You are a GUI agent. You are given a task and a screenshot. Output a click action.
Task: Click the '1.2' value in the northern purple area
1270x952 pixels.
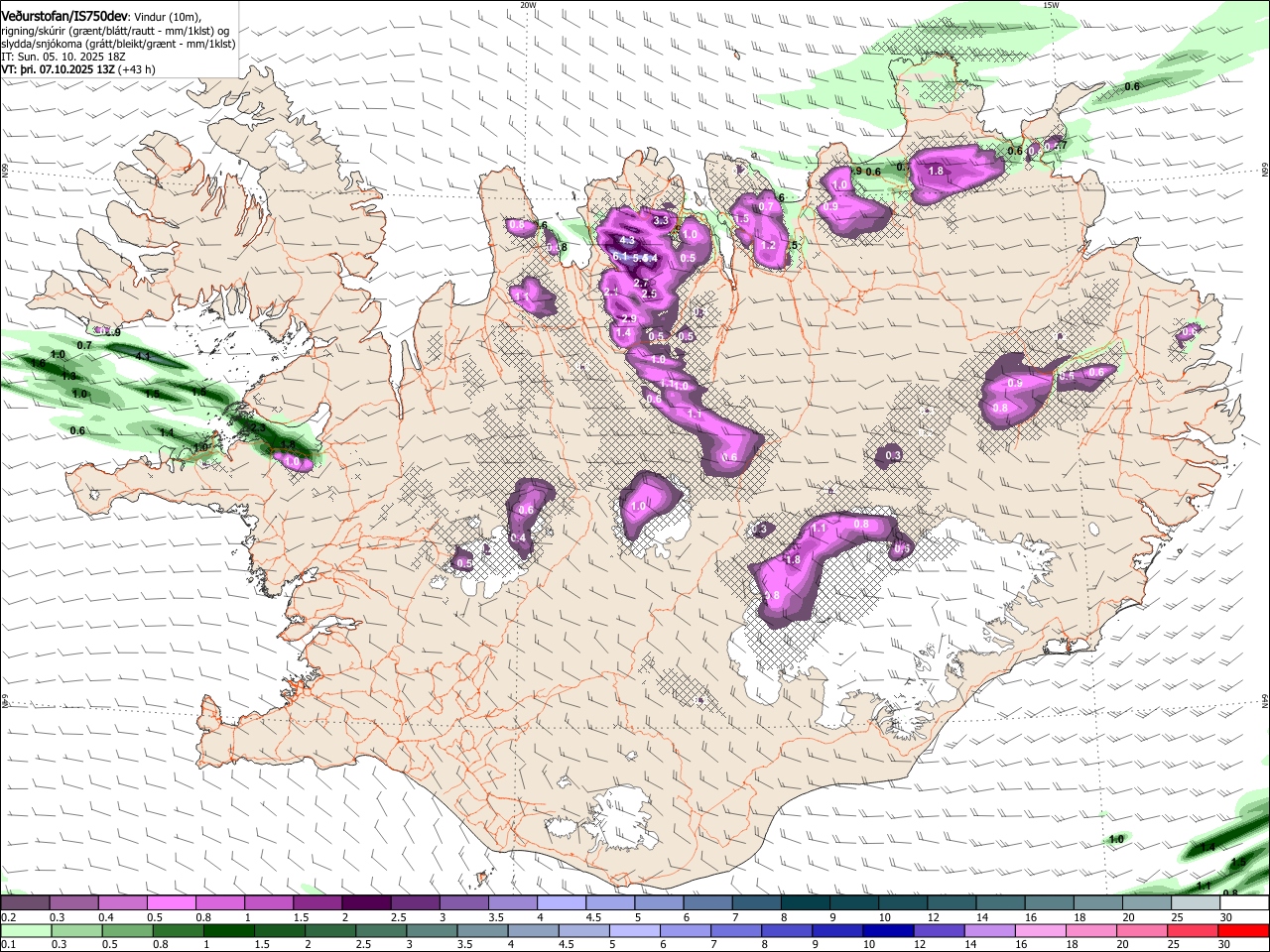click(768, 245)
